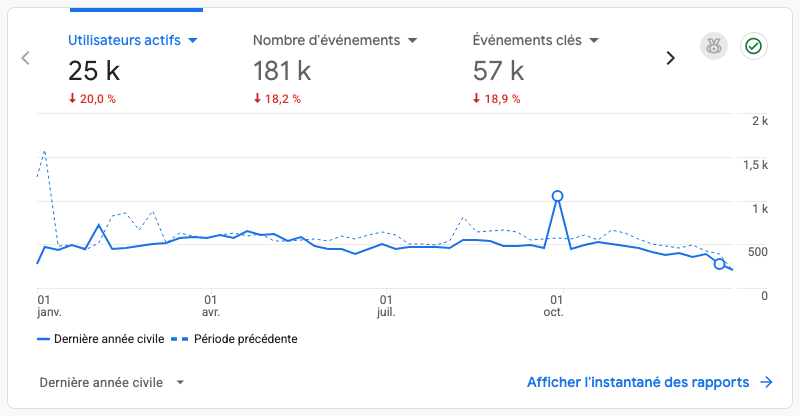The image size is (800, 416).
Task: Click red down arrow under Événements clés
Action: (x=476, y=99)
